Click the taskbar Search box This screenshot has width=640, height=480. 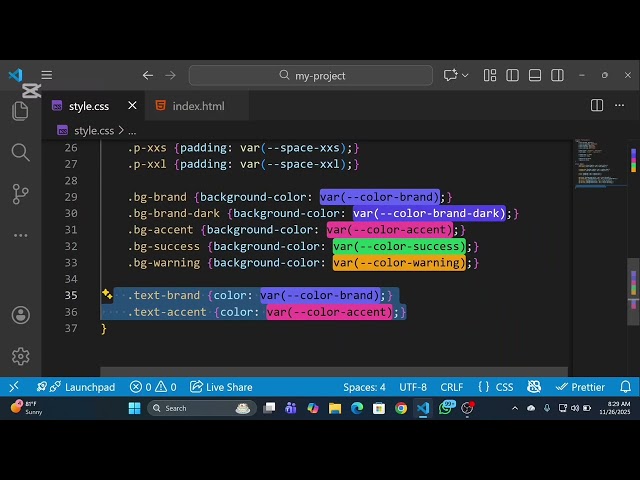[202, 408]
